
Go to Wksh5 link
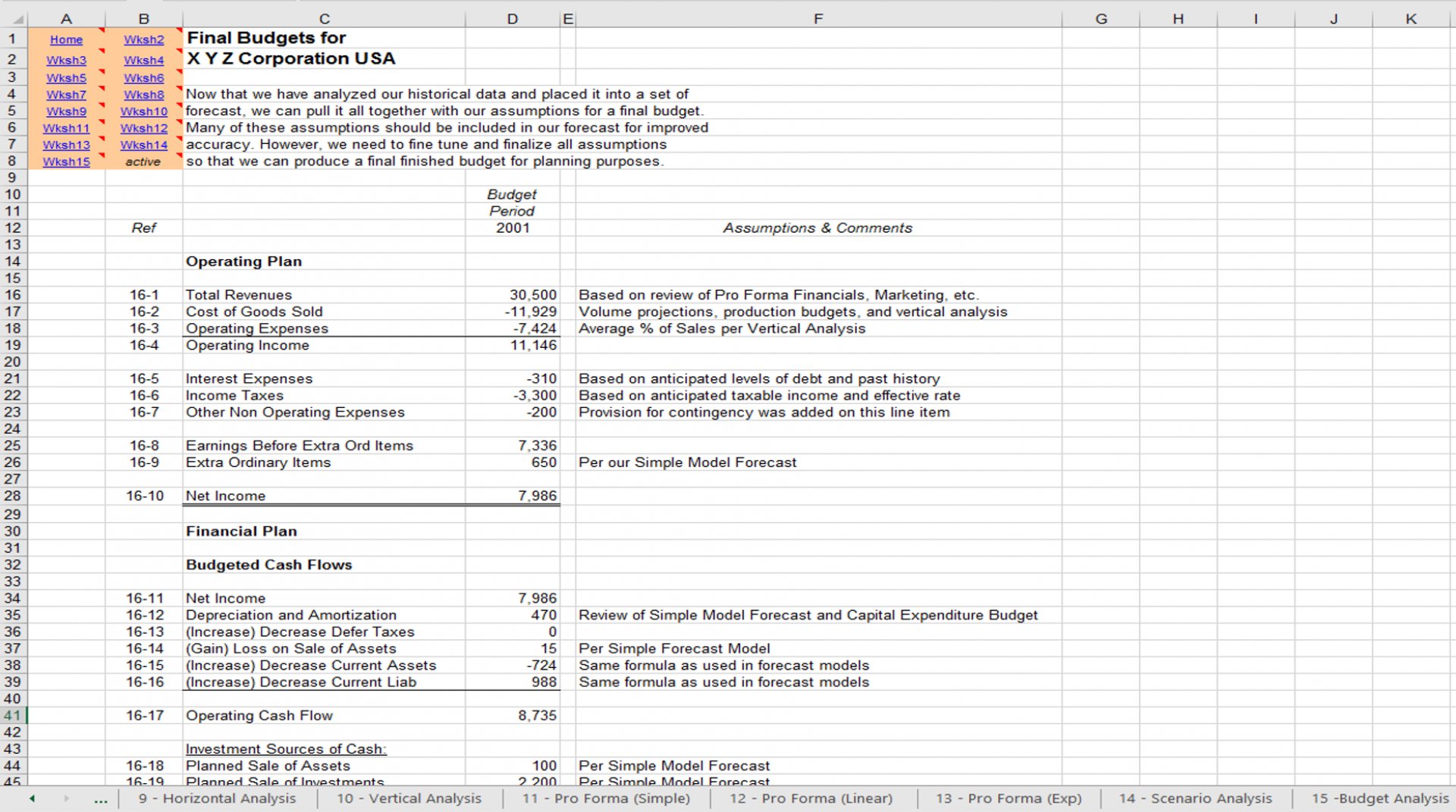click(66, 77)
